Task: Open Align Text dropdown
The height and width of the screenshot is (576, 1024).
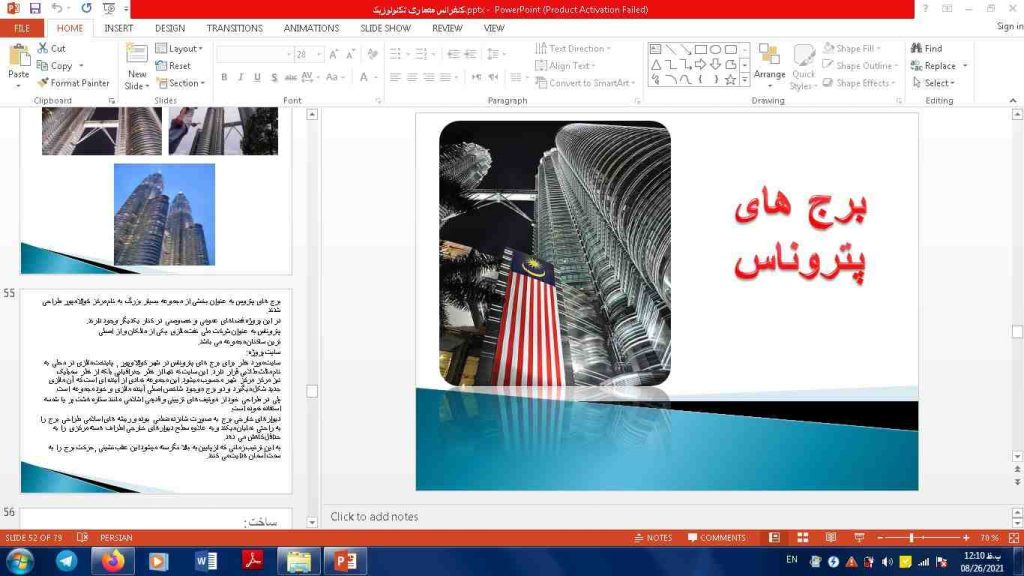Action: pyautogui.click(x=565, y=66)
